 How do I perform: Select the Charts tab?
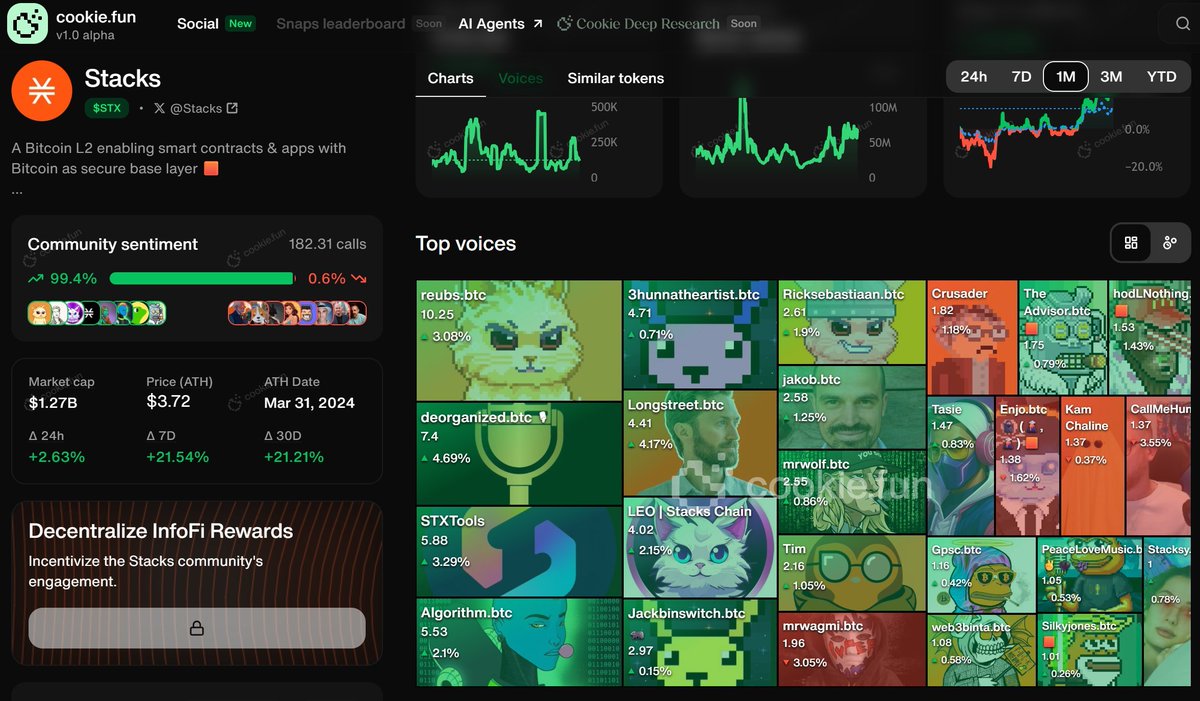[450, 78]
